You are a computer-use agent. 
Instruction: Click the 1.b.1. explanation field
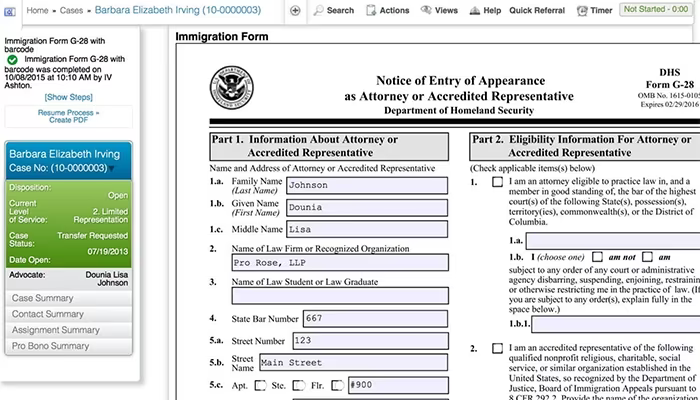pos(616,324)
